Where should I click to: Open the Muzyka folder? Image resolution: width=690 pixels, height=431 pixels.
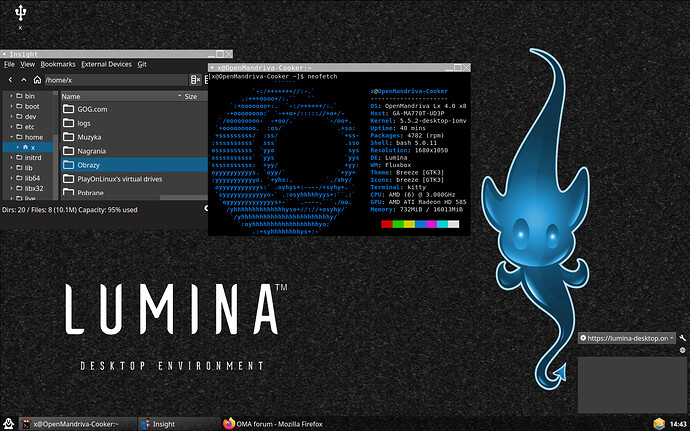(89, 137)
